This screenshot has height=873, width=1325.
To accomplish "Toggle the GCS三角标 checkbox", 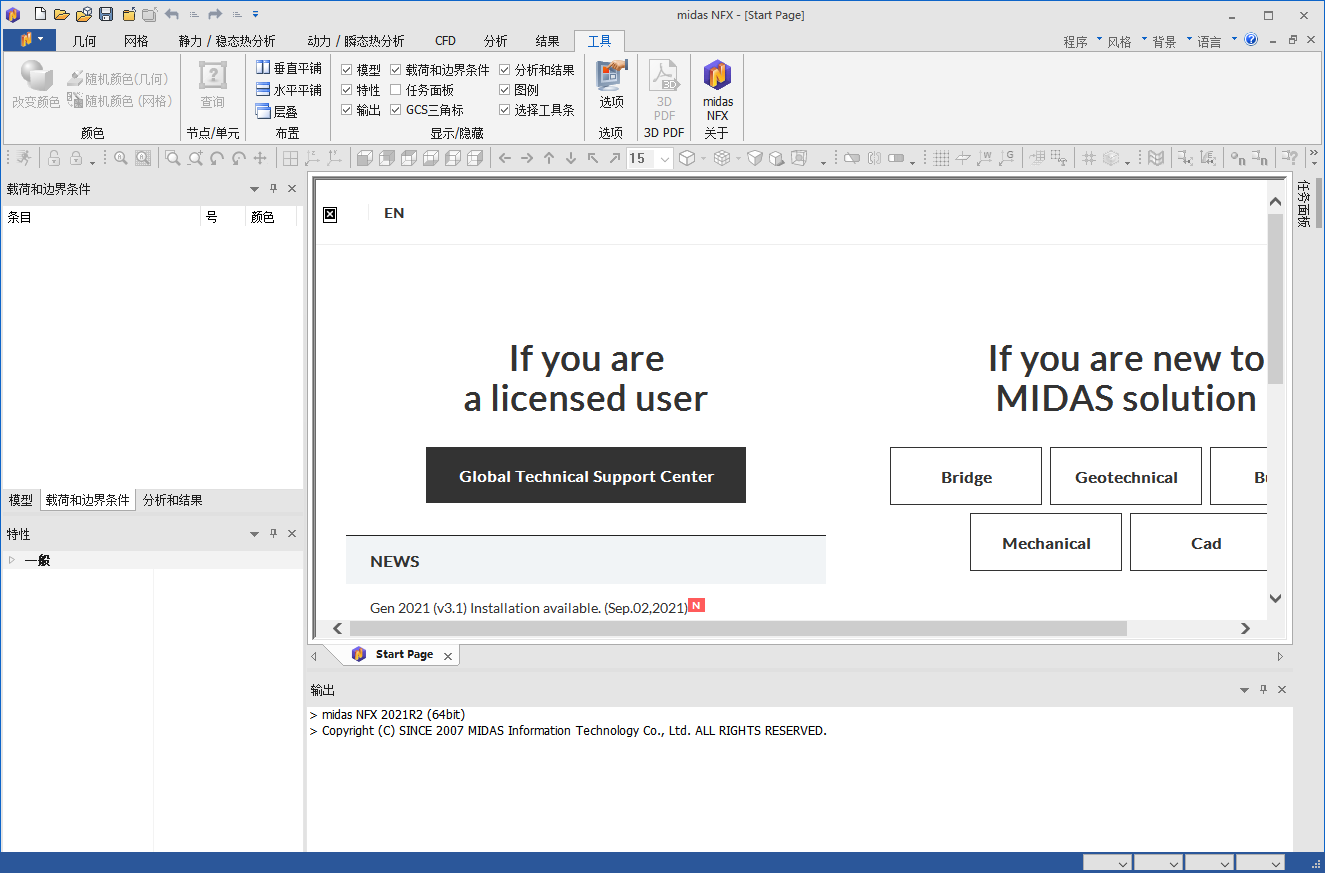I will 396,110.
